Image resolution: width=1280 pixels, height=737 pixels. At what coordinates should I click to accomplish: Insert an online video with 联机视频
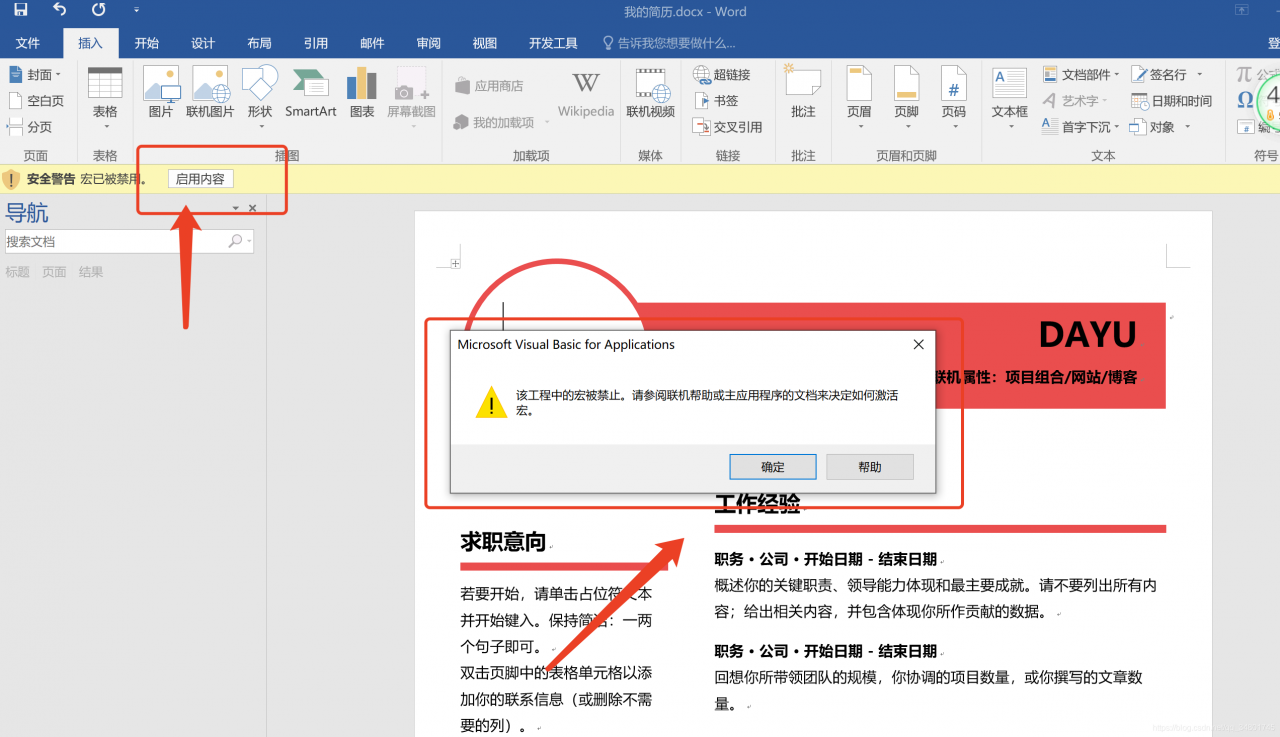click(650, 92)
